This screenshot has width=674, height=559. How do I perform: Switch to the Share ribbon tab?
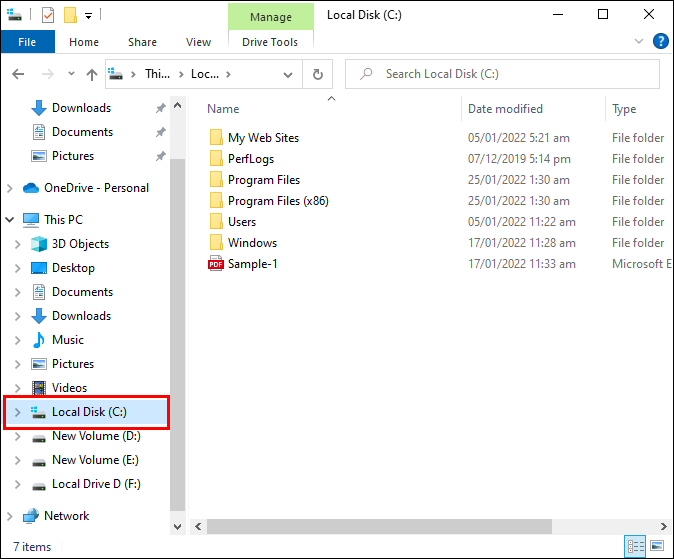(142, 42)
